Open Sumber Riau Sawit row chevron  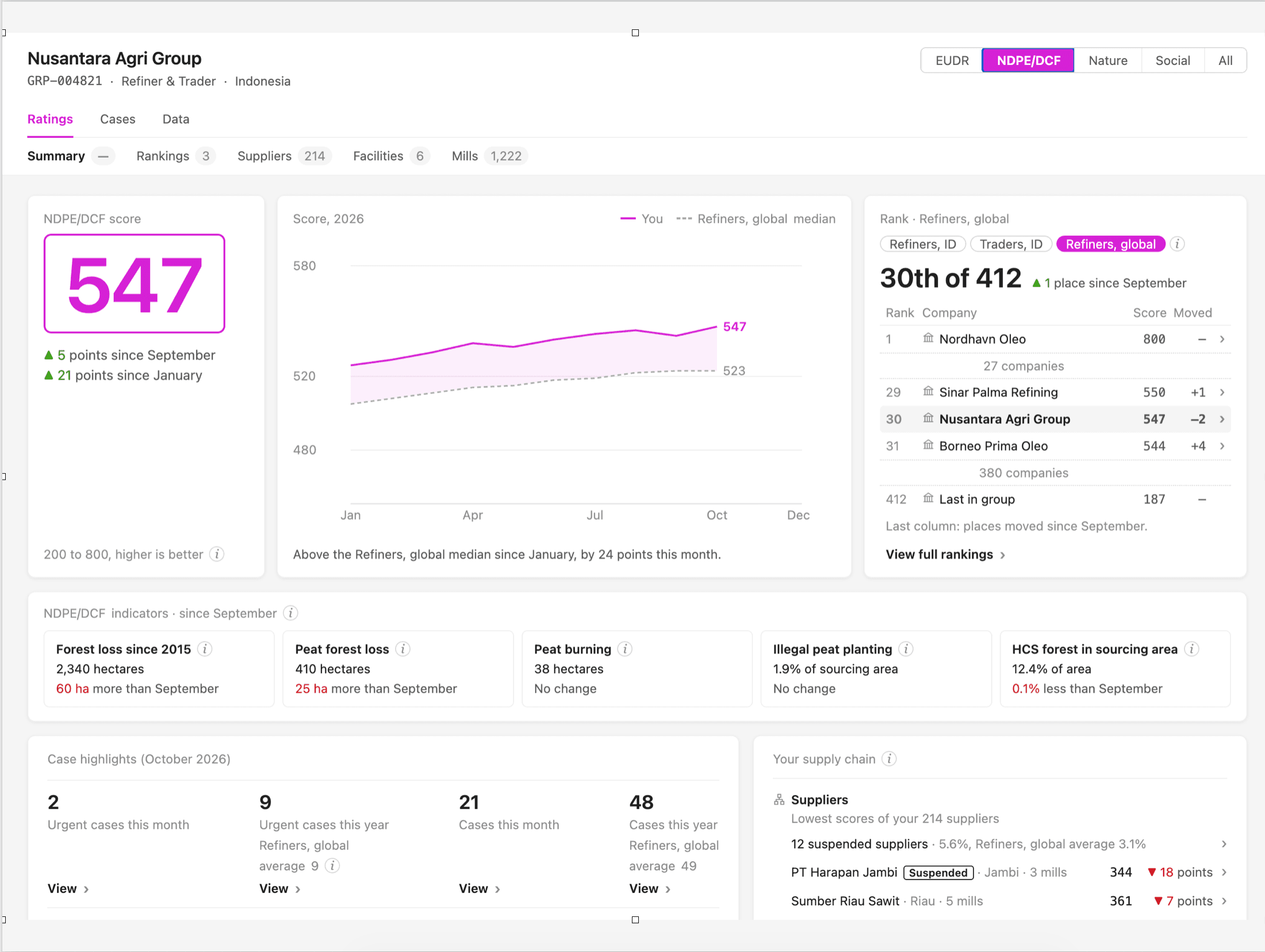pyautogui.click(x=1224, y=901)
